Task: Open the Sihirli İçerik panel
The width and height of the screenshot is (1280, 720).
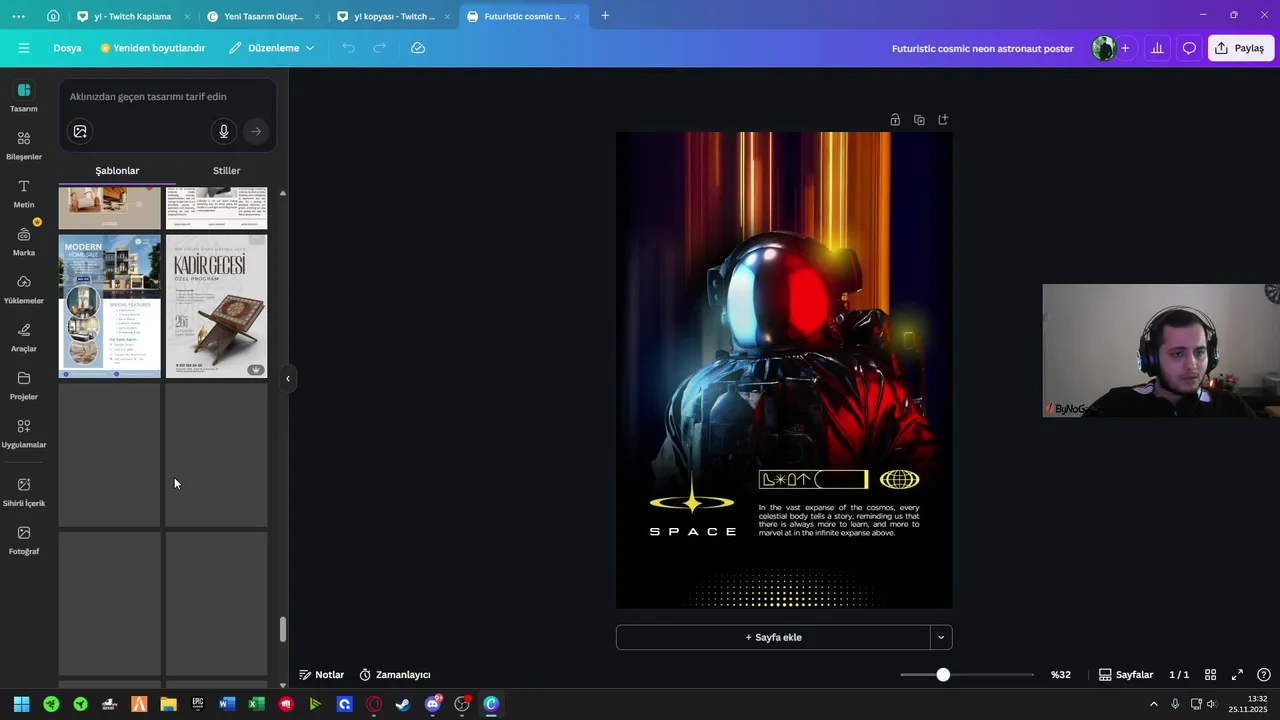Action: tap(24, 492)
